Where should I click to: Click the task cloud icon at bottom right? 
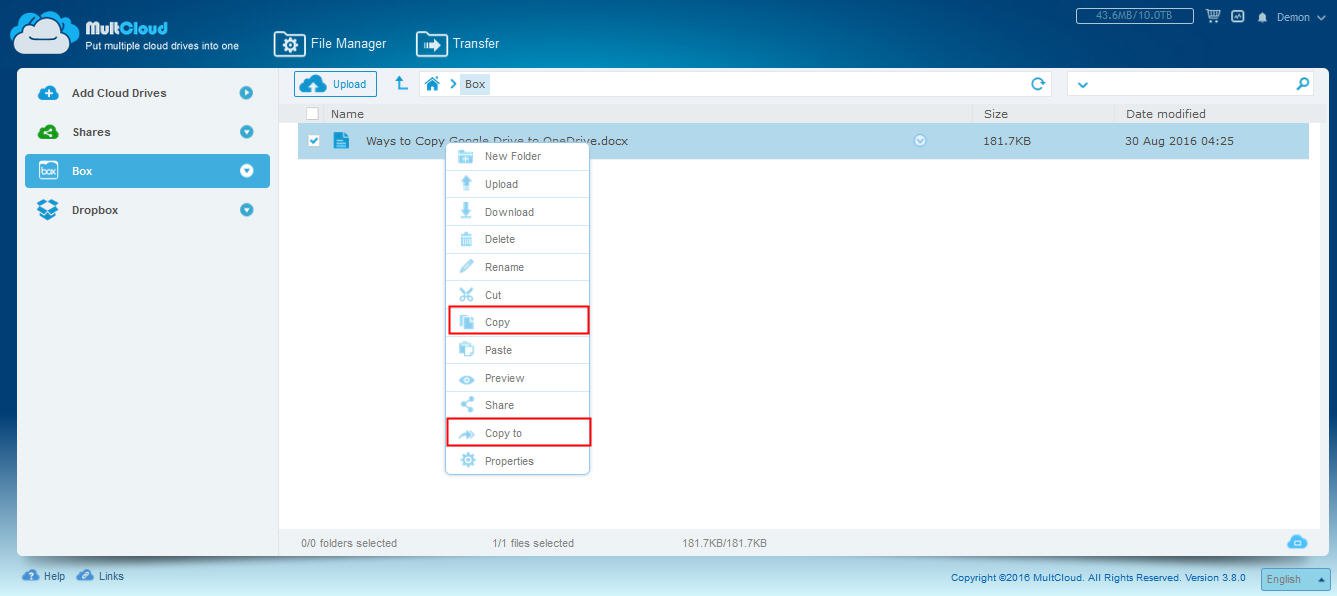point(1297,542)
